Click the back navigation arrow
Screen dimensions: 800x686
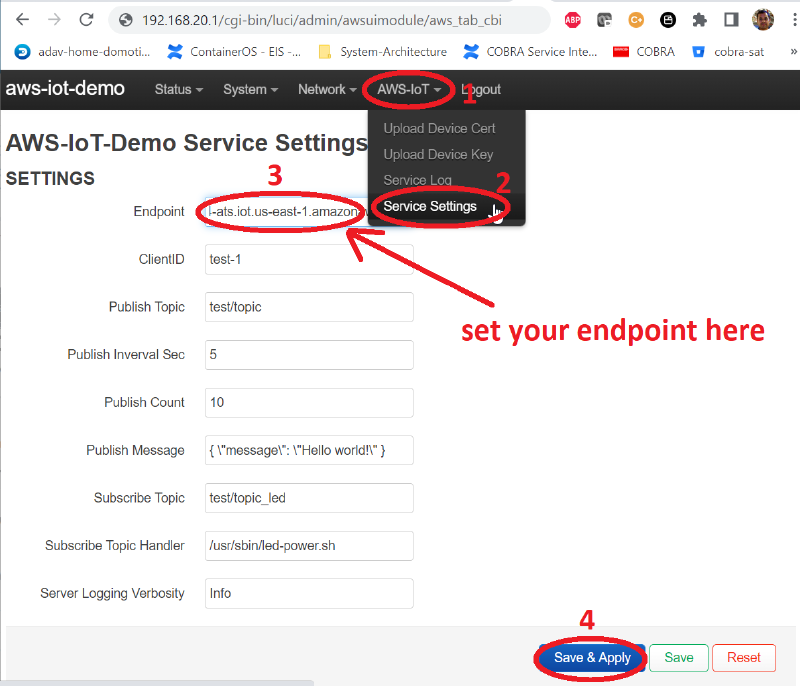pos(22,19)
